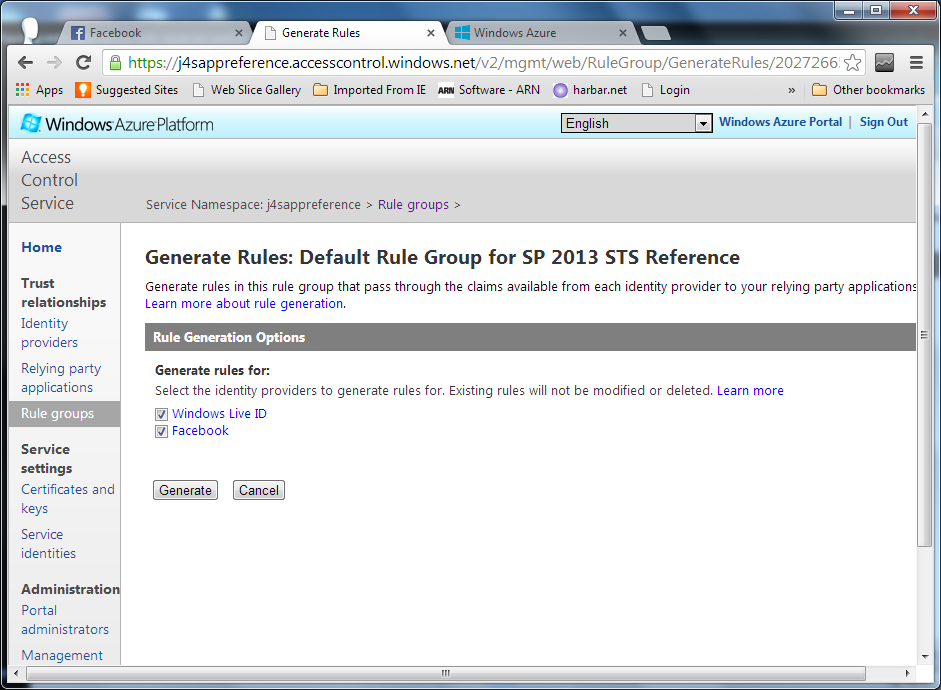
Task: Click the Learn more link after deleted
Action: pyautogui.click(x=750, y=391)
